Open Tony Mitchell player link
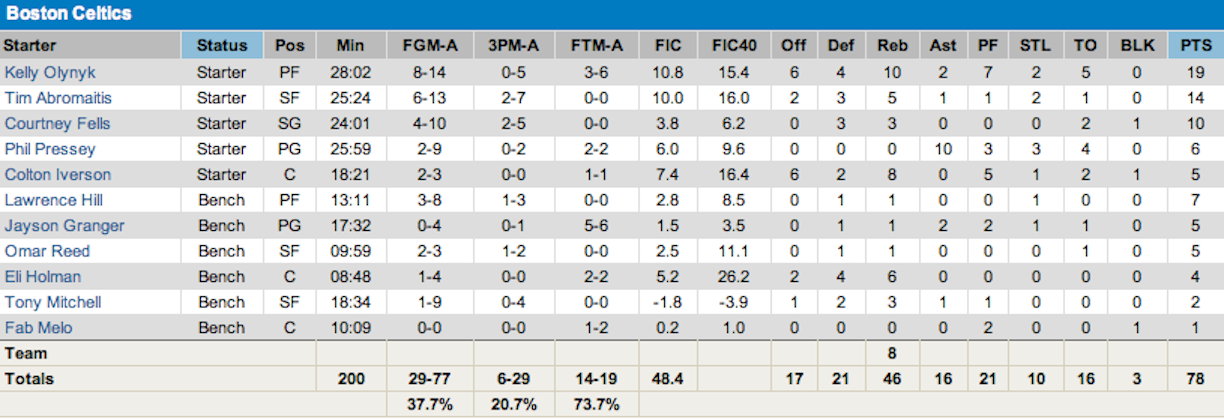1224x419 pixels. [x=53, y=302]
